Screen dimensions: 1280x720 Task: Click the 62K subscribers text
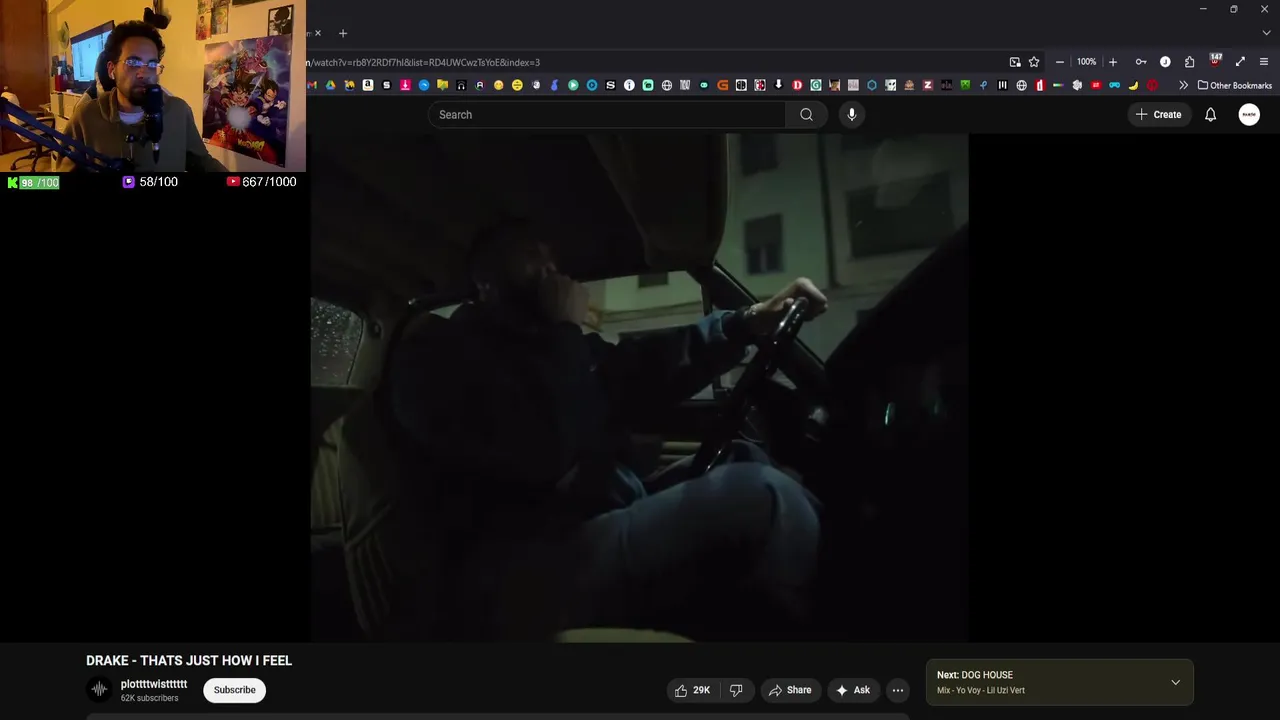point(150,698)
